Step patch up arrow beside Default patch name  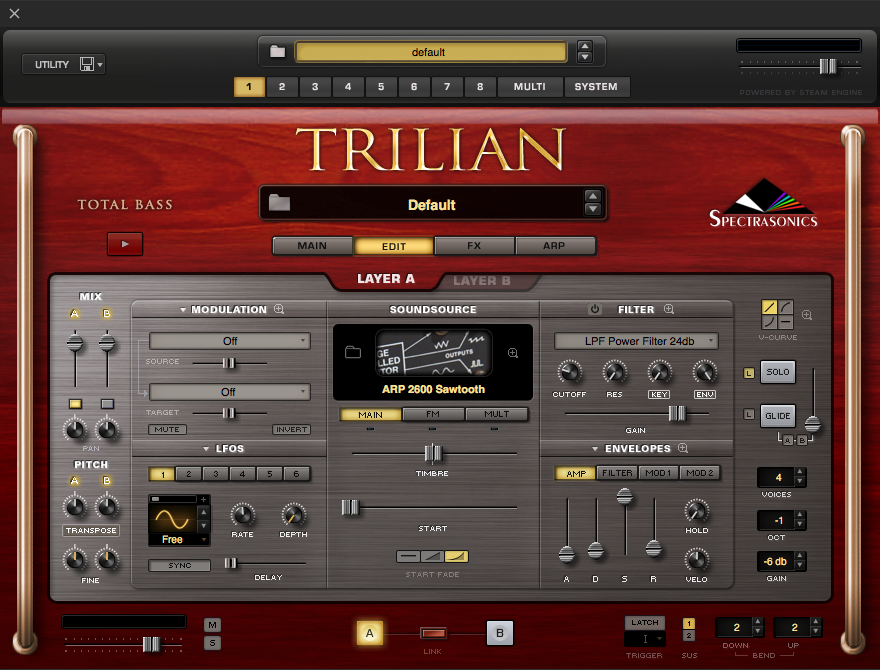[x=593, y=196]
